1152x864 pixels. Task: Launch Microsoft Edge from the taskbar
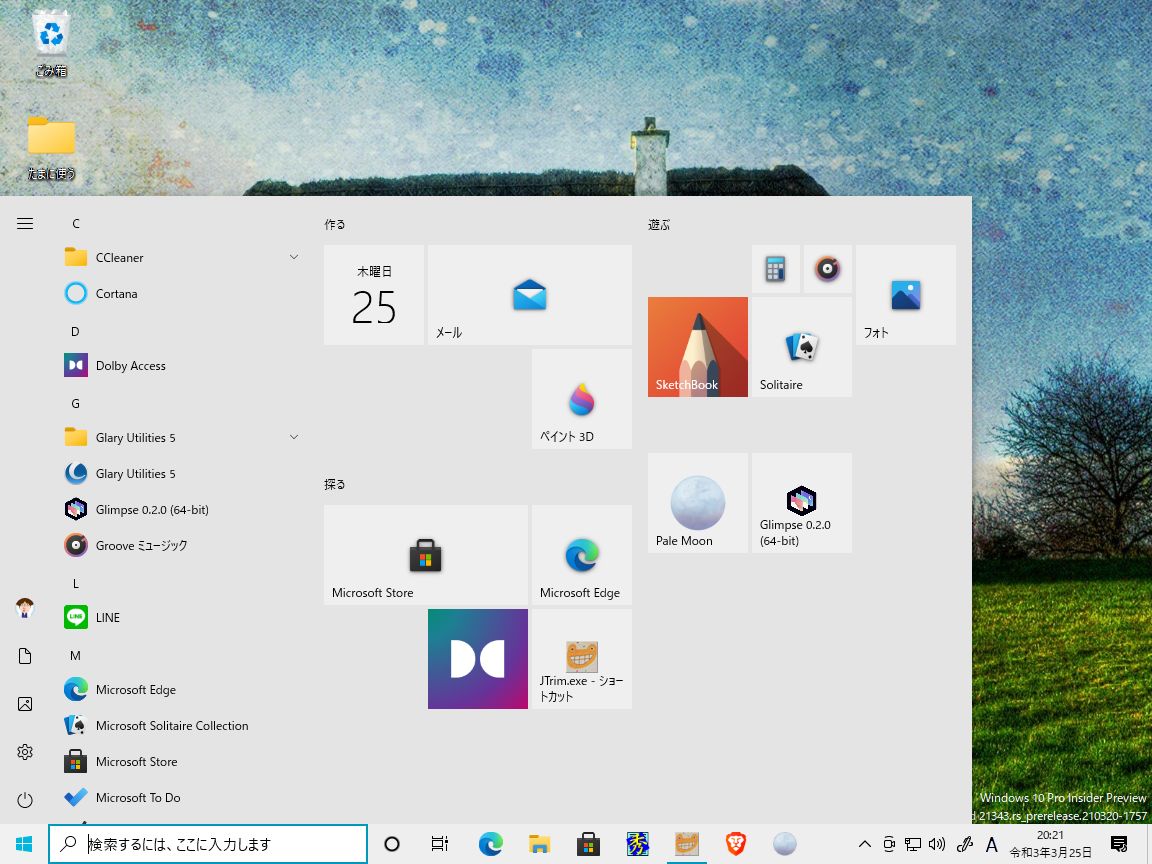pos(490,844)
